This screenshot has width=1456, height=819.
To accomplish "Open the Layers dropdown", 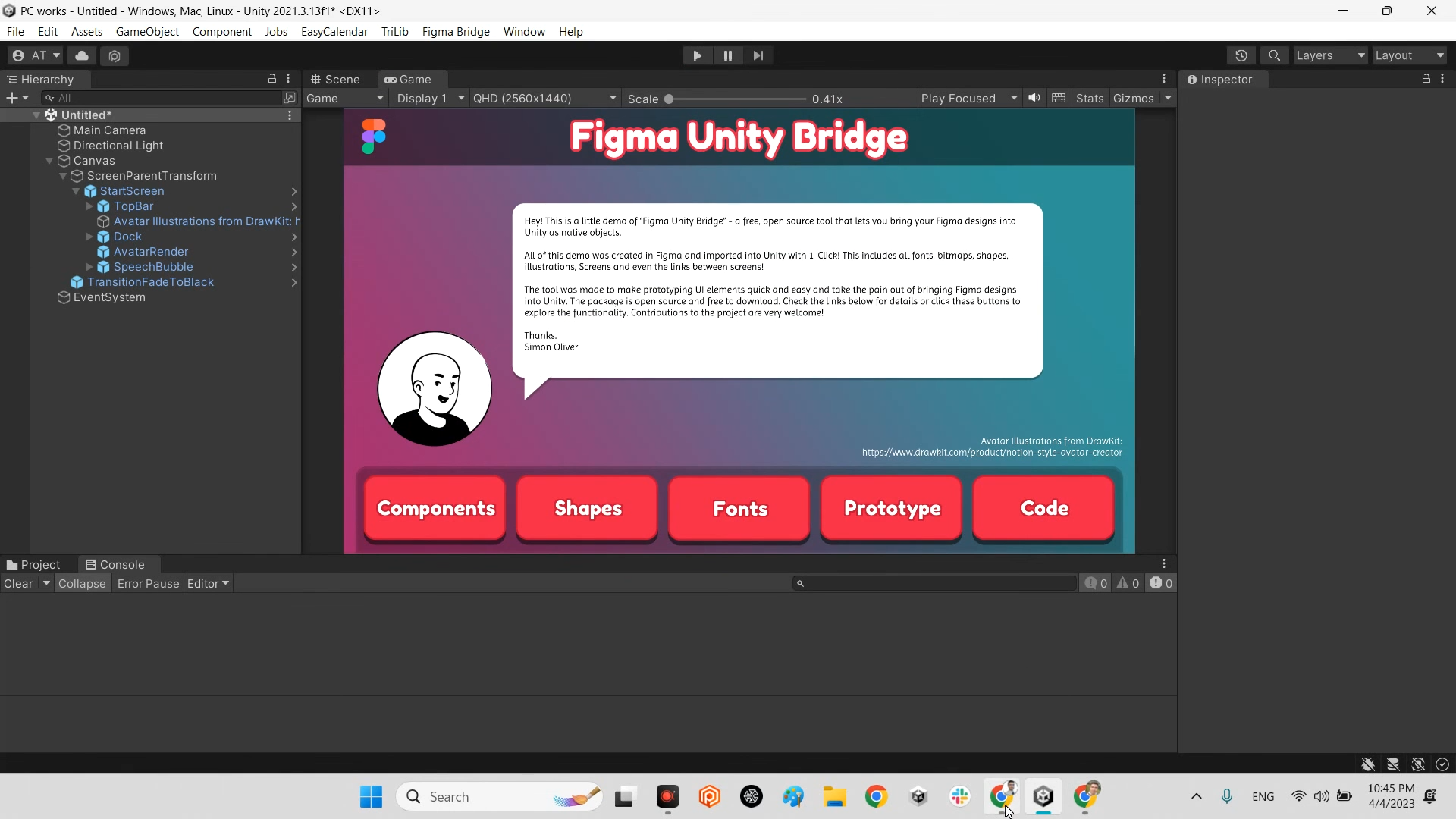I will click(x=1330, y=55).
